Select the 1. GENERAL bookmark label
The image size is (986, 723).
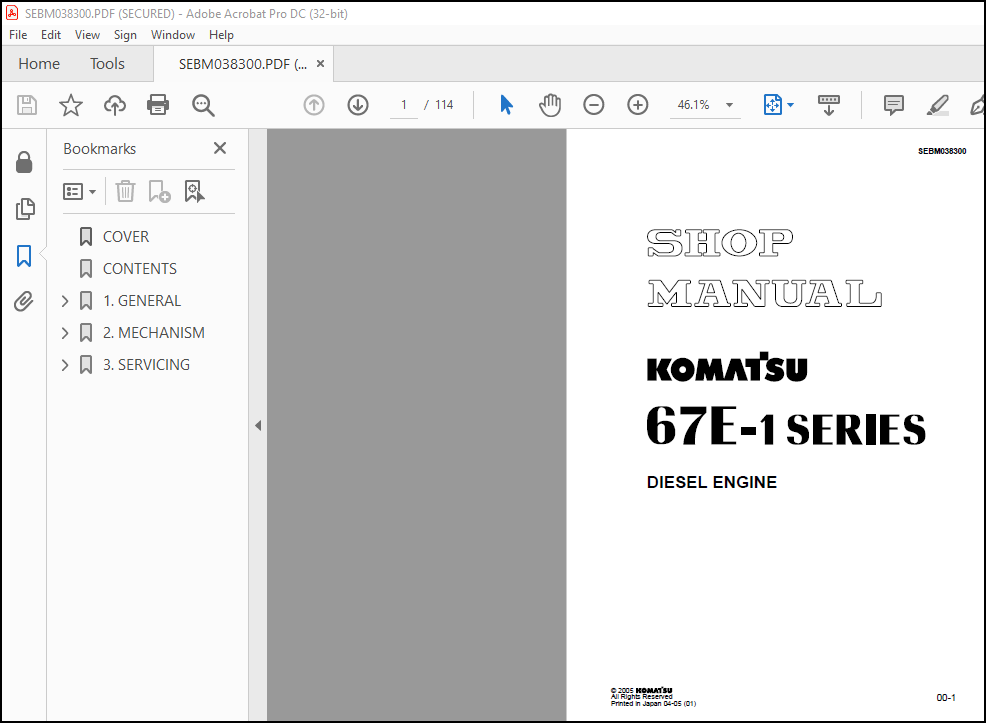141,301
